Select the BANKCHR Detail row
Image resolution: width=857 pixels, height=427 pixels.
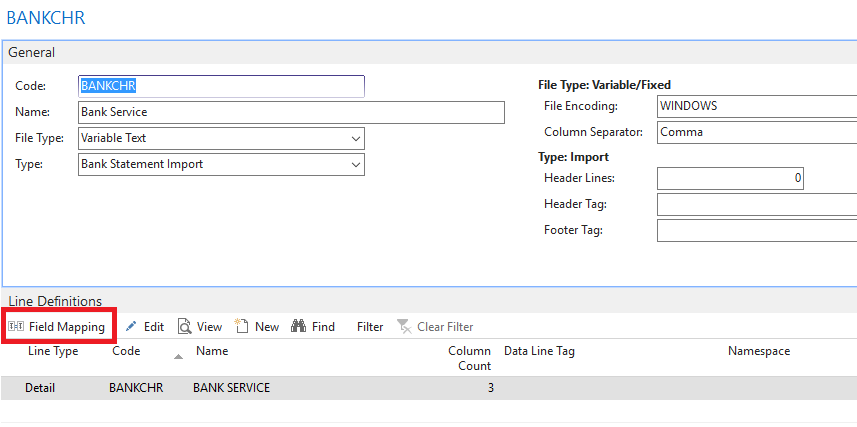click(428, 388)
